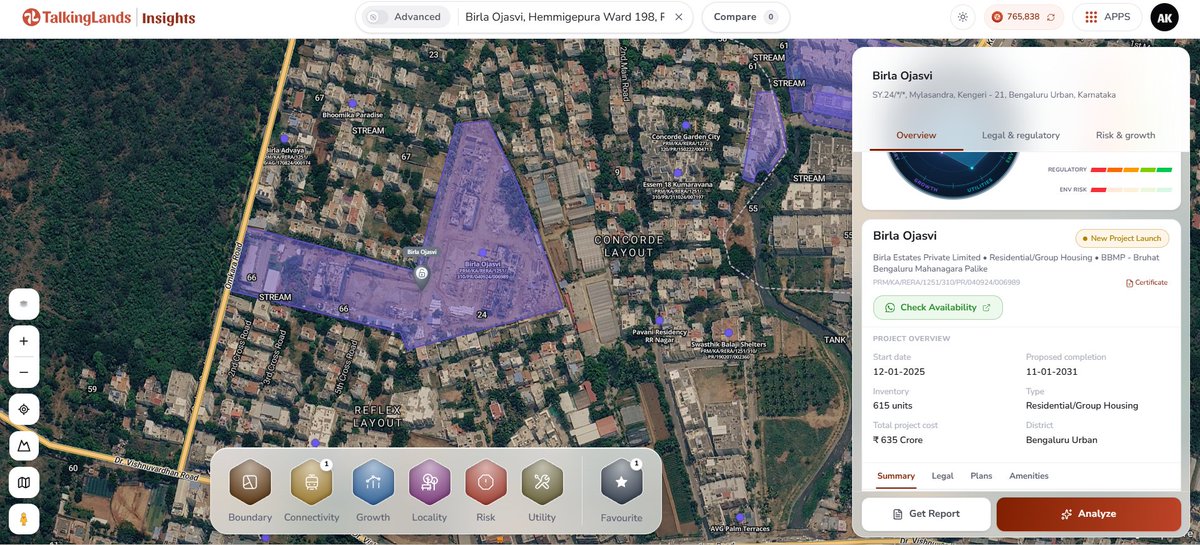Select the Summary sub-tab

click(896, 476)
